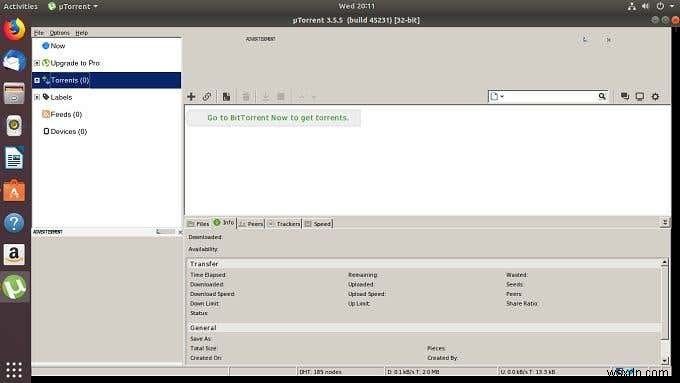Click the DHT nodes status bar entry

point(320,372)
